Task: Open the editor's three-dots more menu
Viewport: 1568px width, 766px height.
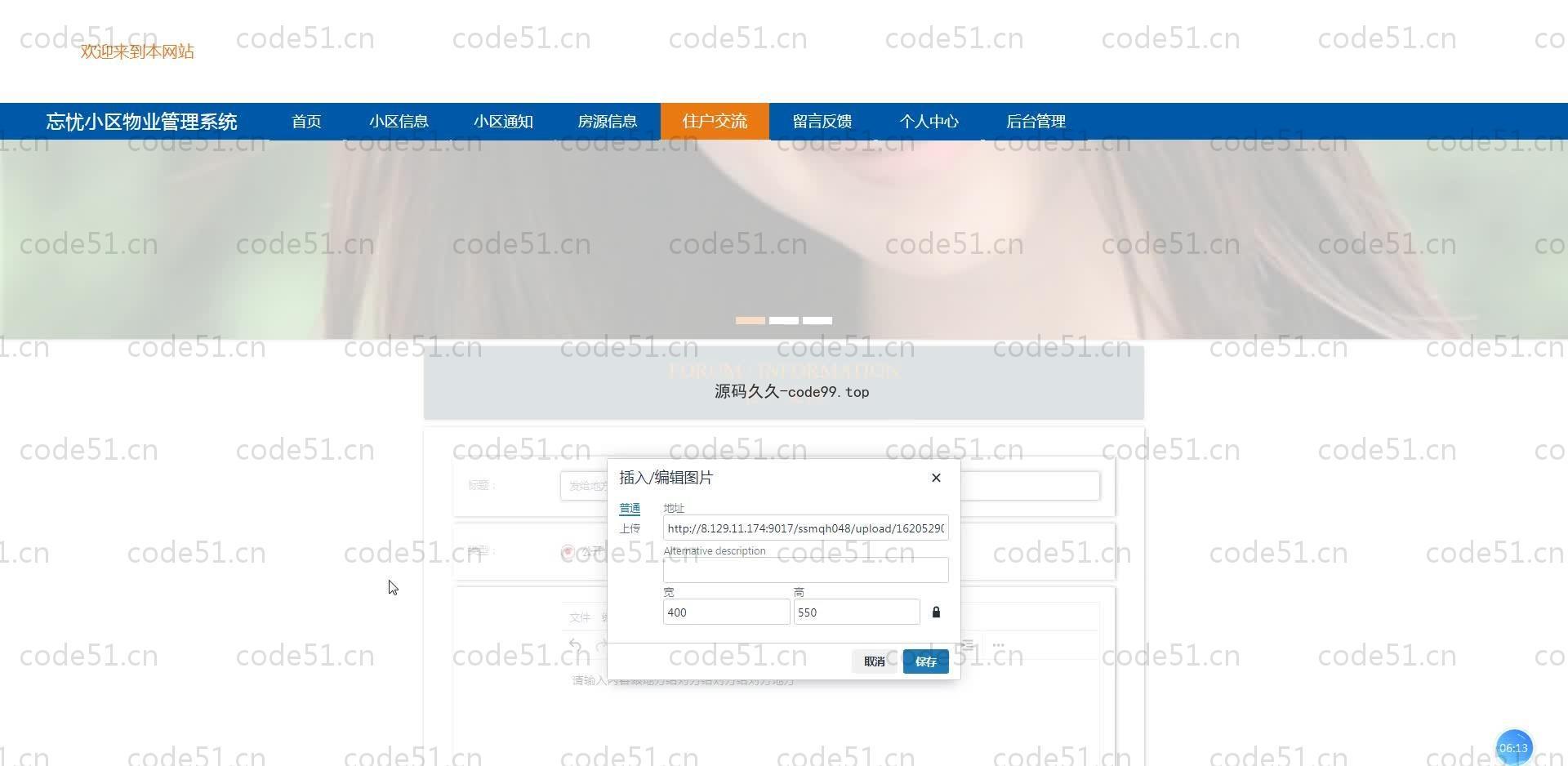Action: pos(998,645)
